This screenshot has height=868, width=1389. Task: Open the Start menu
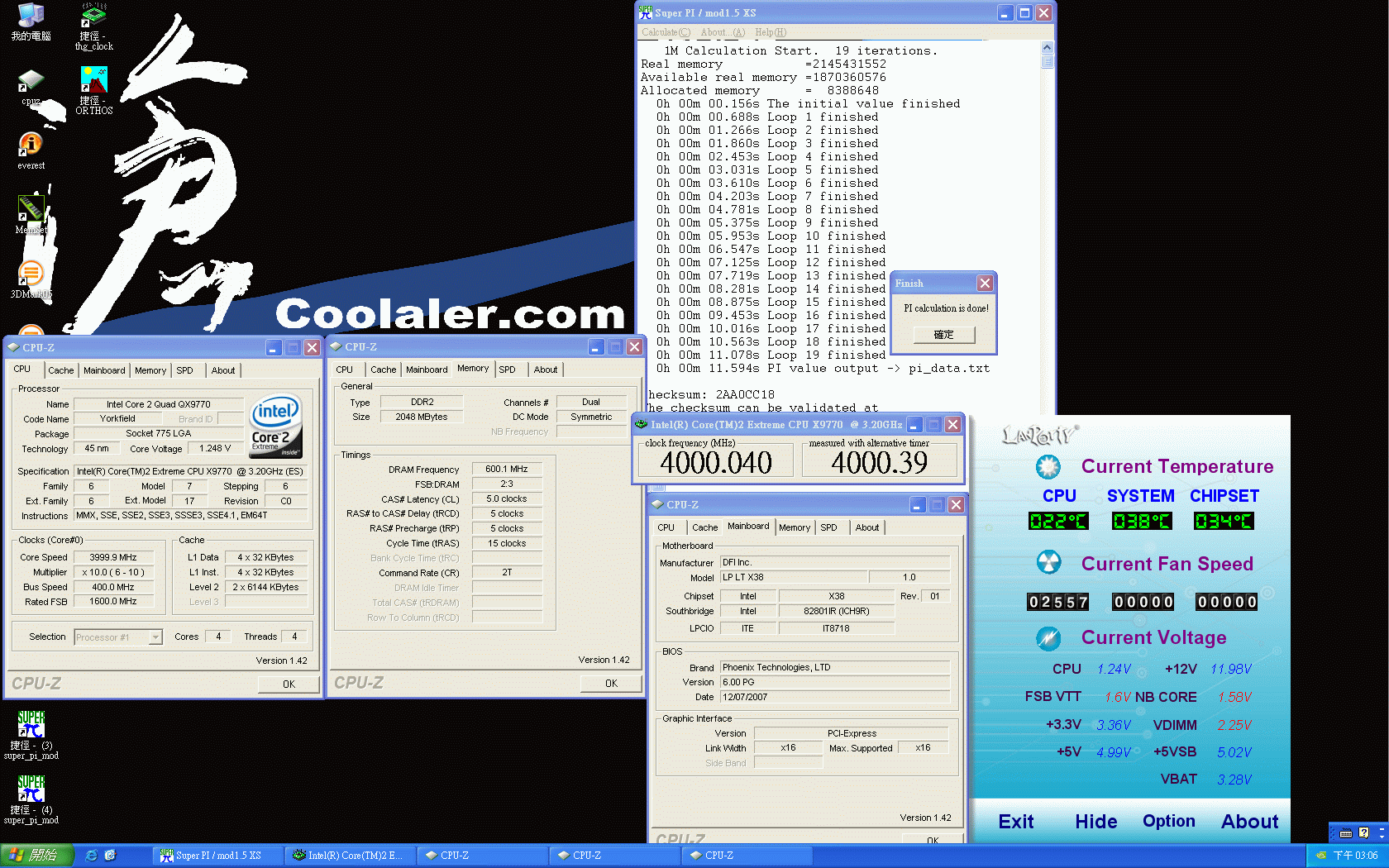click(x=37, y=855)
